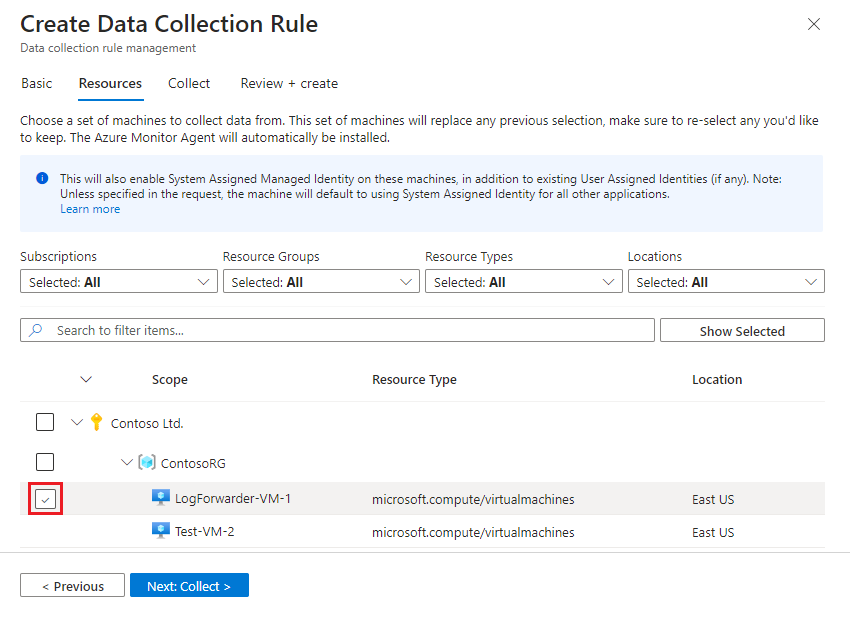Click the info icon in the blue notice banner

[x=39, y=177]
